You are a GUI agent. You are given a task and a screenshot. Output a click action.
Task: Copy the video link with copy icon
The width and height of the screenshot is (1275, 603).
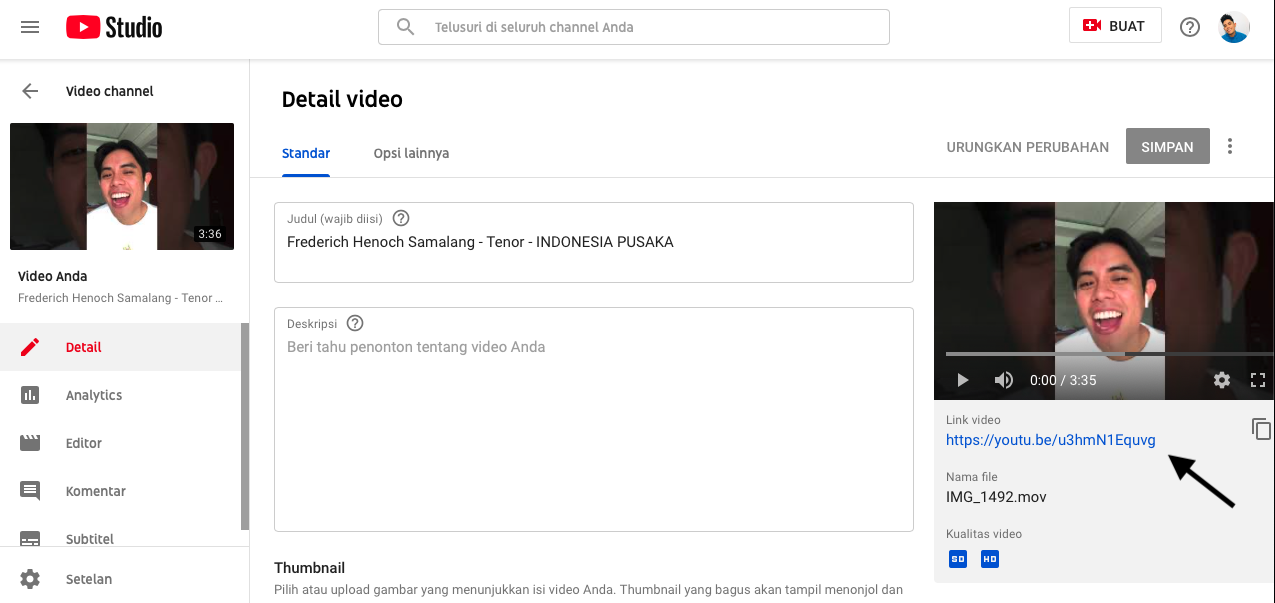[1261, 429]
